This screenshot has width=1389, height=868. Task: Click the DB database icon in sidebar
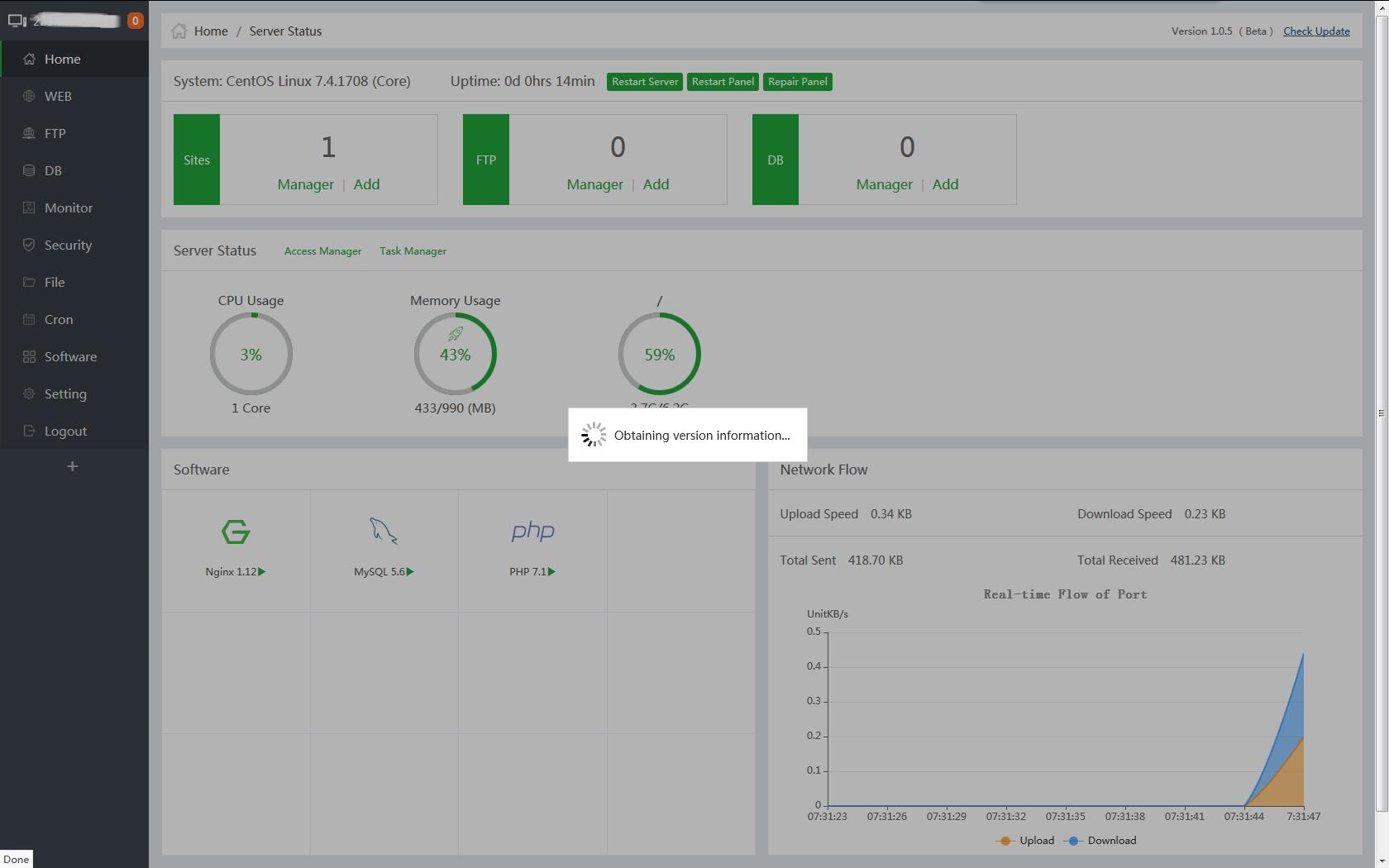[x=29, y=170]
